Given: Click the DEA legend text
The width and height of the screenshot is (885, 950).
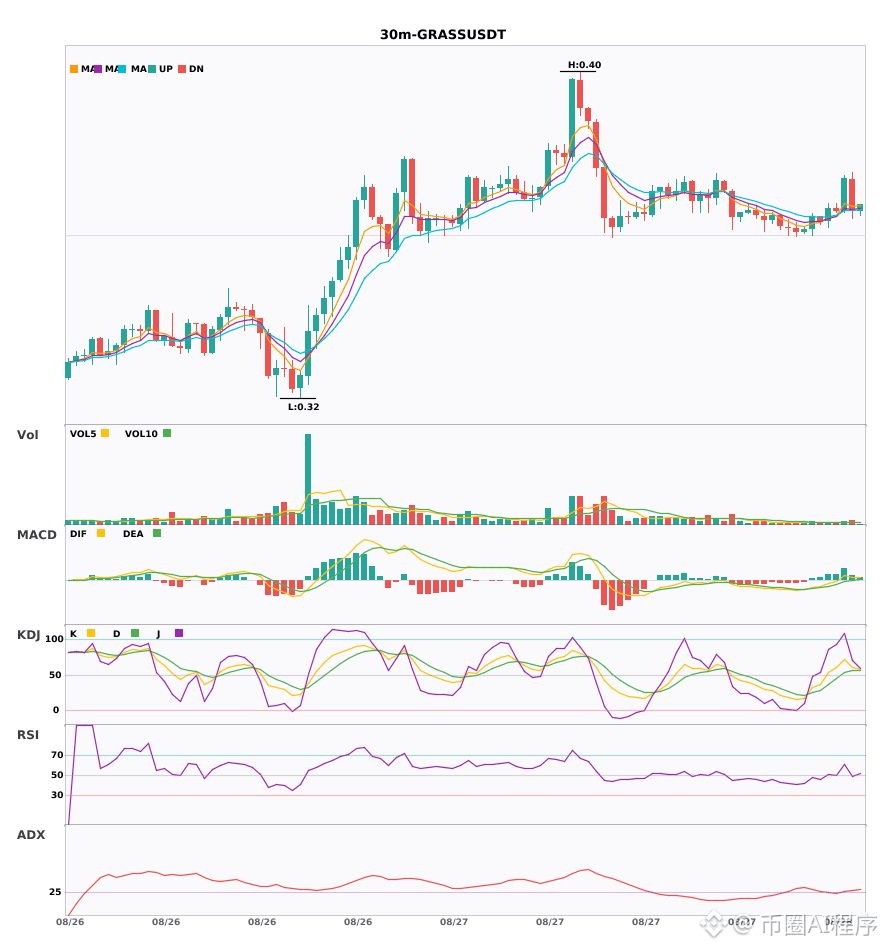Looking at the screenshot, I should point(133,534).
